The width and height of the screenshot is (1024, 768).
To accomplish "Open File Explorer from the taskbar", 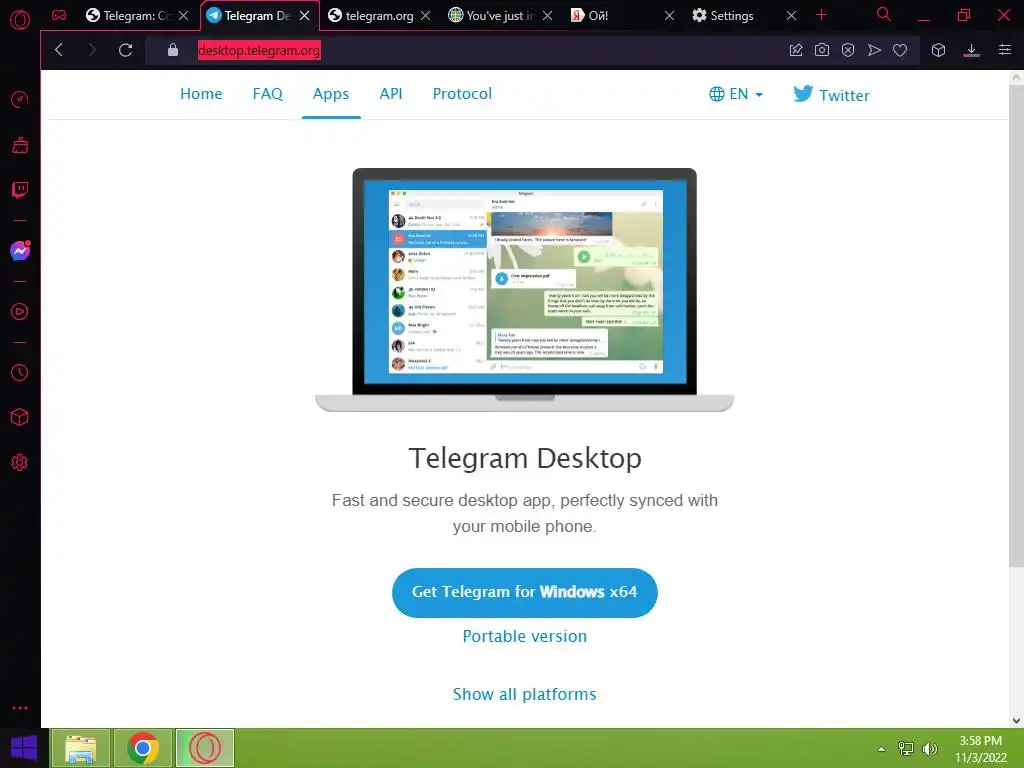I will (x=80, y=748).
